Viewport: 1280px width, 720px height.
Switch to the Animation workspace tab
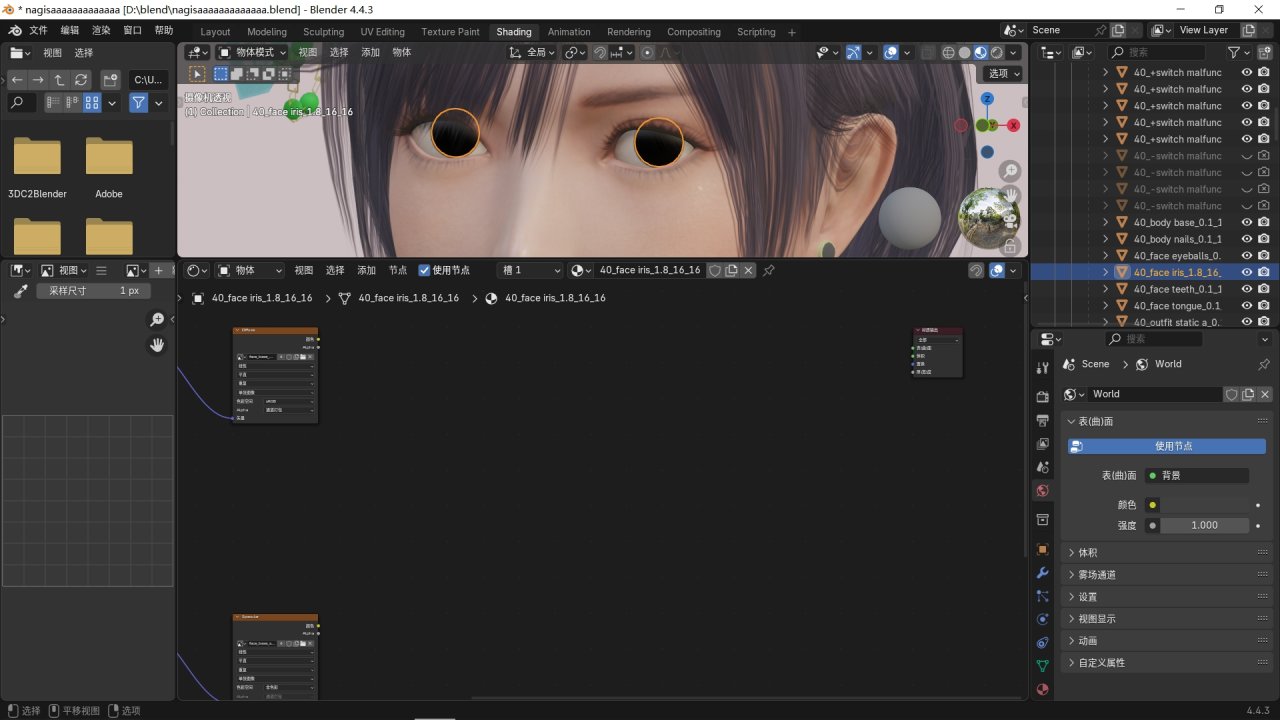(569, 32)
